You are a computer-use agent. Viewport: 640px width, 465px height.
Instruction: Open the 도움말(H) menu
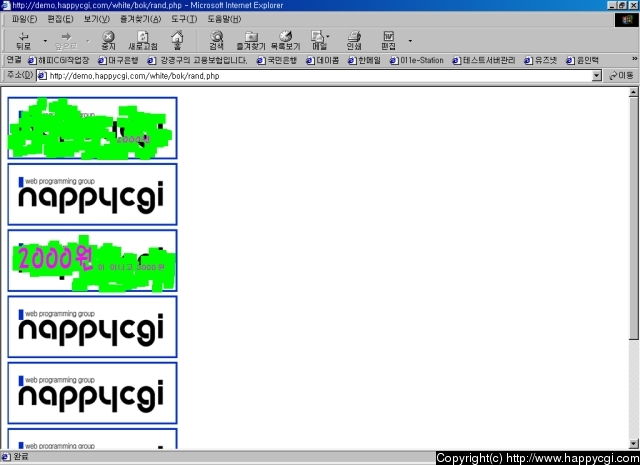[x=224, y=19]
